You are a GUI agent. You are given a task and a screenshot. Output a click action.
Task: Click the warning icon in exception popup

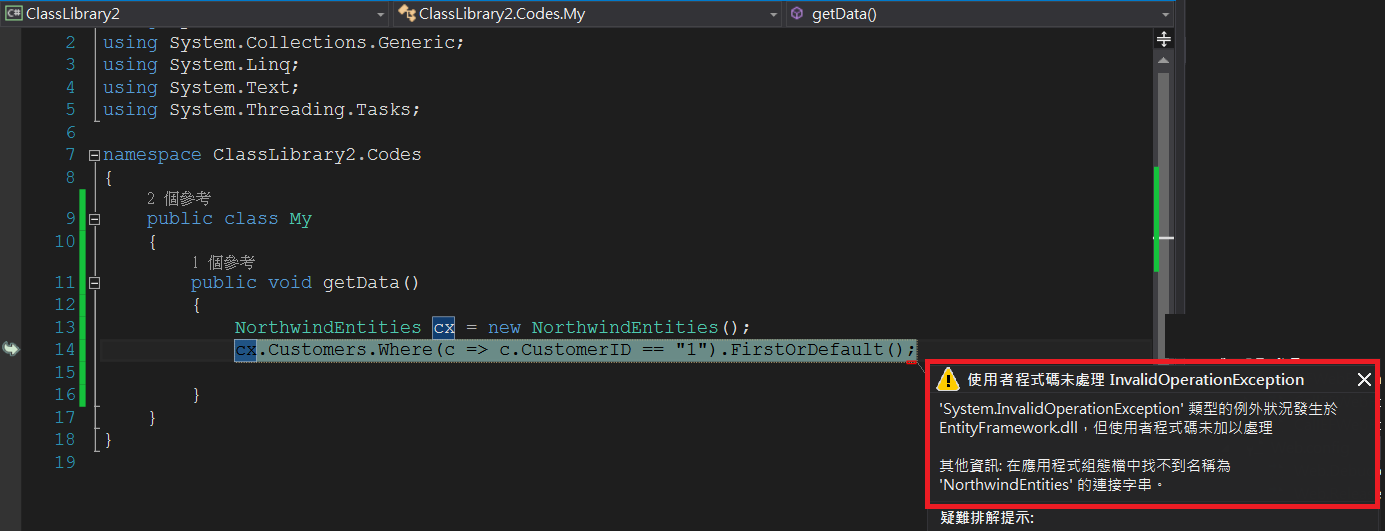coord(947,379)
